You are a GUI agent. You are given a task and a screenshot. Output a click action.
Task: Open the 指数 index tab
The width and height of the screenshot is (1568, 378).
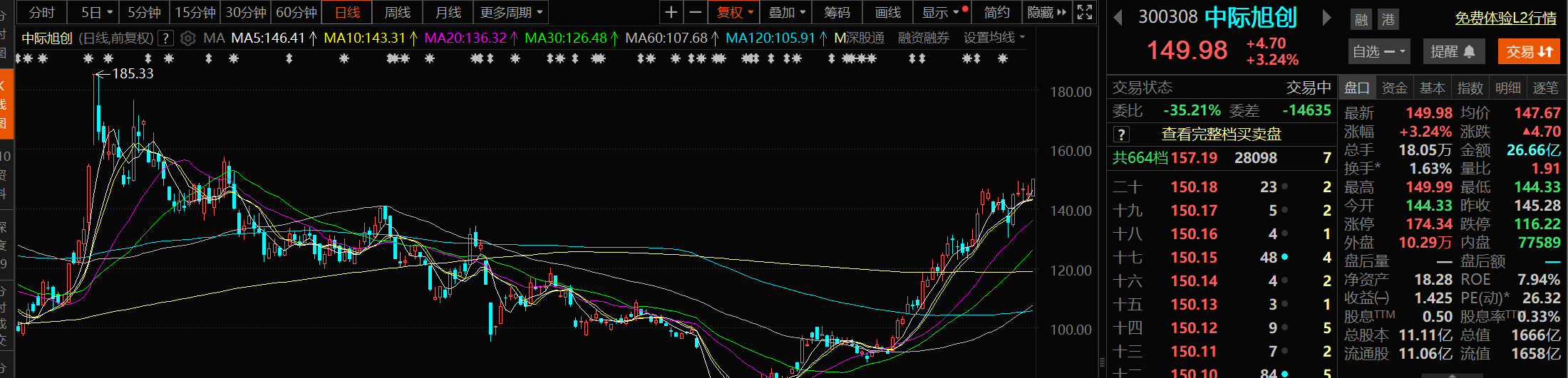point(1470,88)
